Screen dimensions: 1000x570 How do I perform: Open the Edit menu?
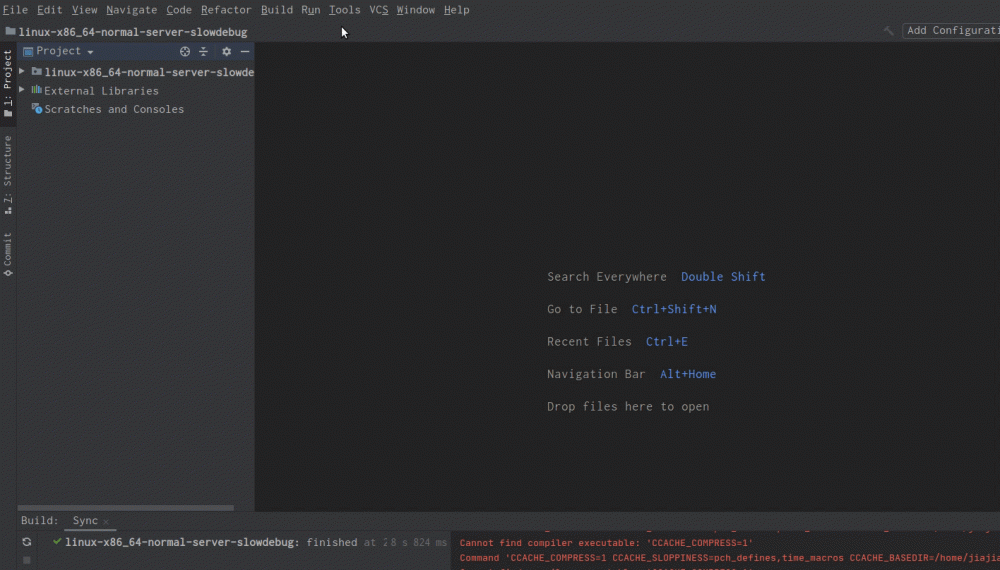point(49,10)
